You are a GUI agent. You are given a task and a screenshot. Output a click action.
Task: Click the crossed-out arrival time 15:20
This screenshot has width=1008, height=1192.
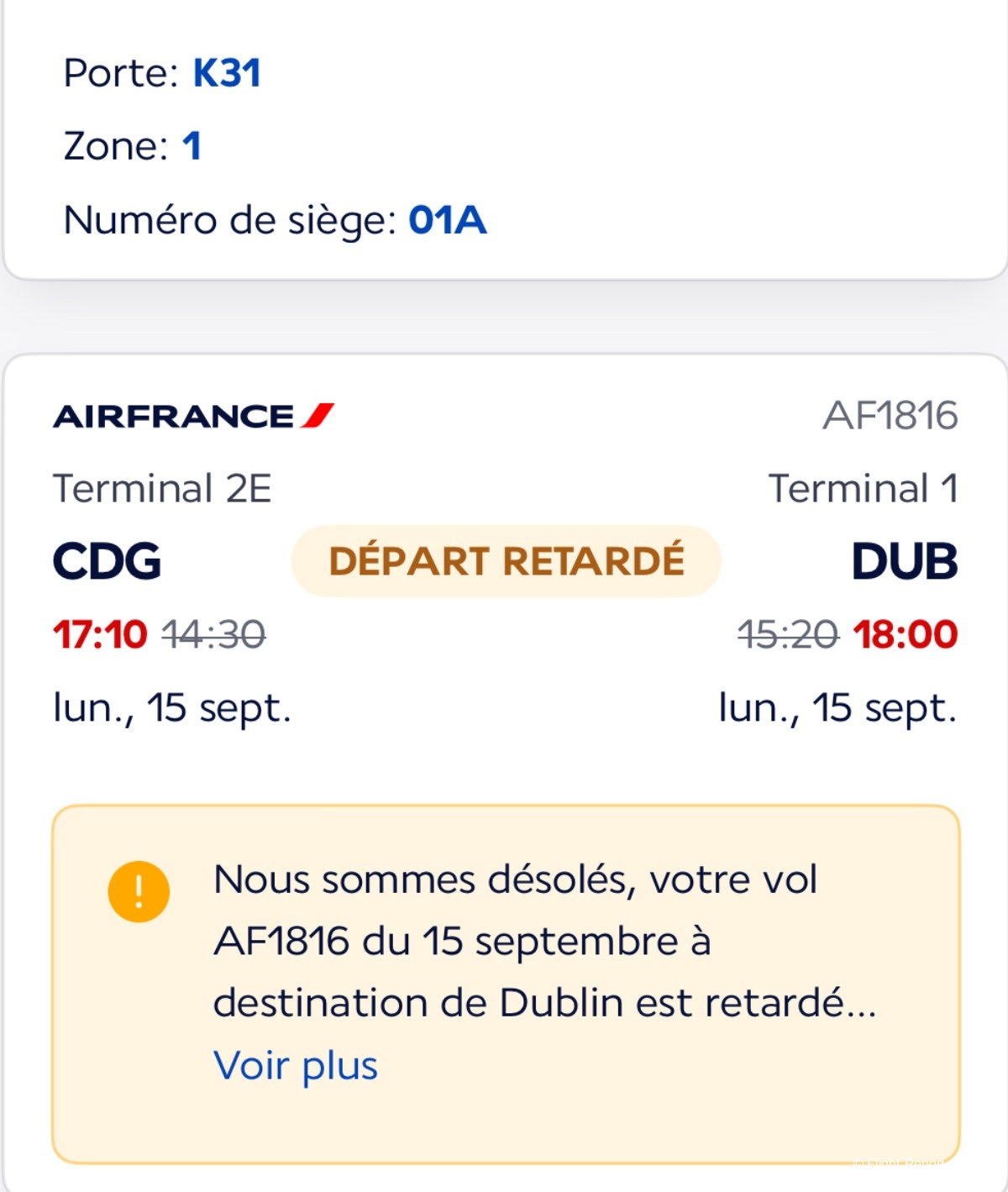click(x=788, y=635)
